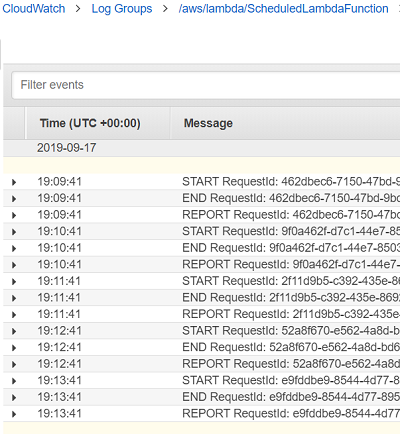Select message REPORT RequestId: 462dbec6-7150

tap(291, 215)
